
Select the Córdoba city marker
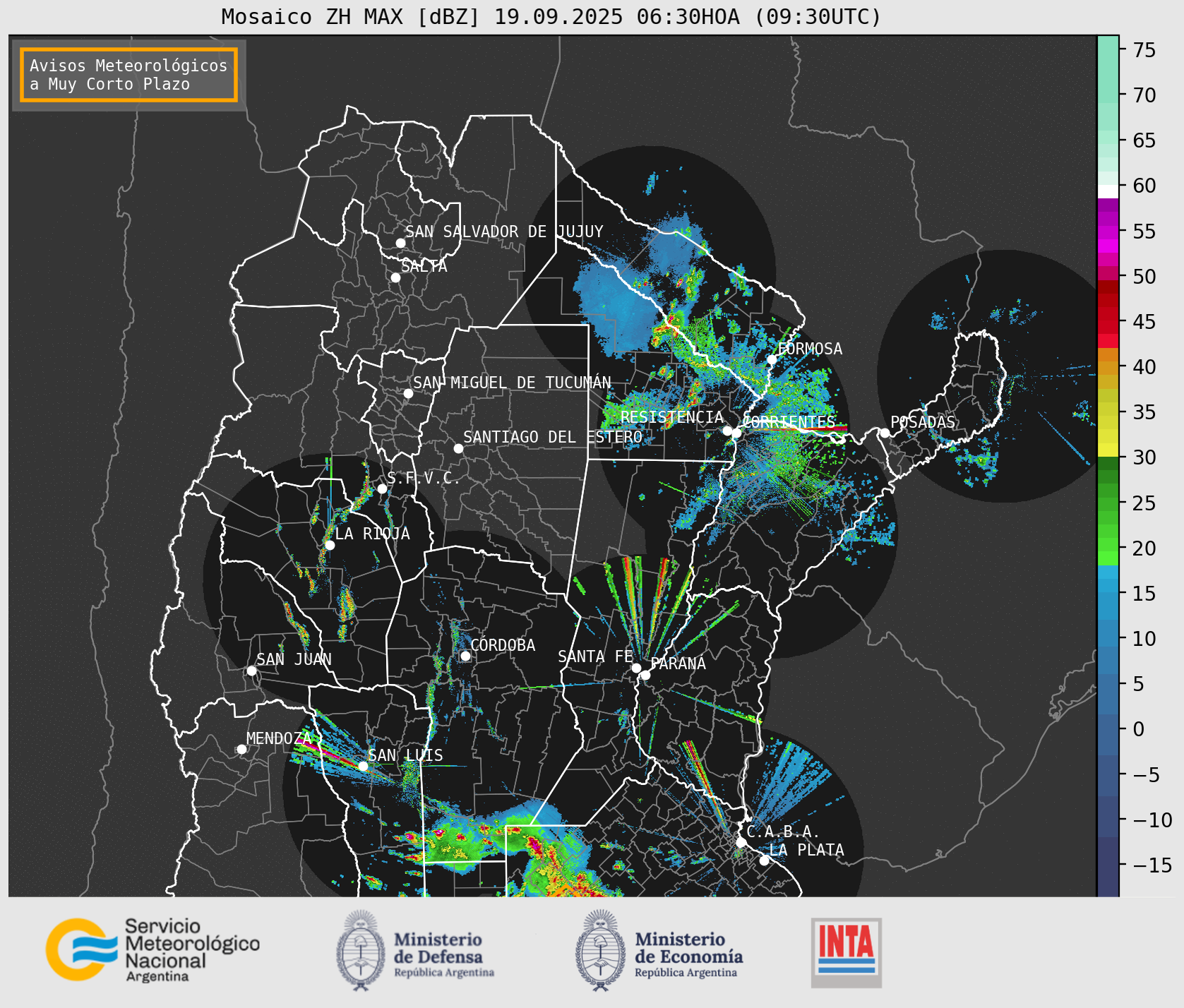[x=465, y=656]
